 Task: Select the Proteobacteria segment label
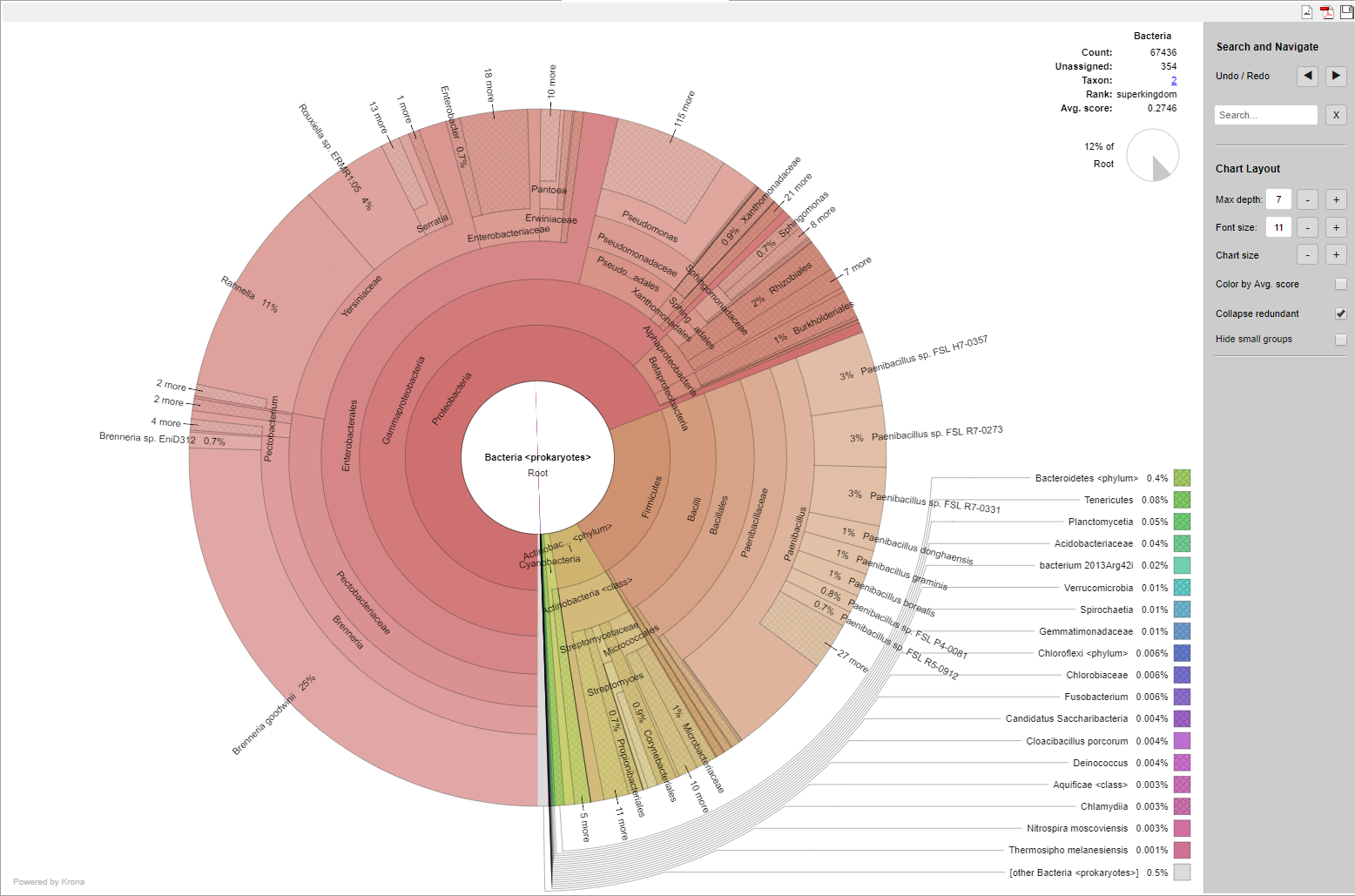click(x=451, y=400)
